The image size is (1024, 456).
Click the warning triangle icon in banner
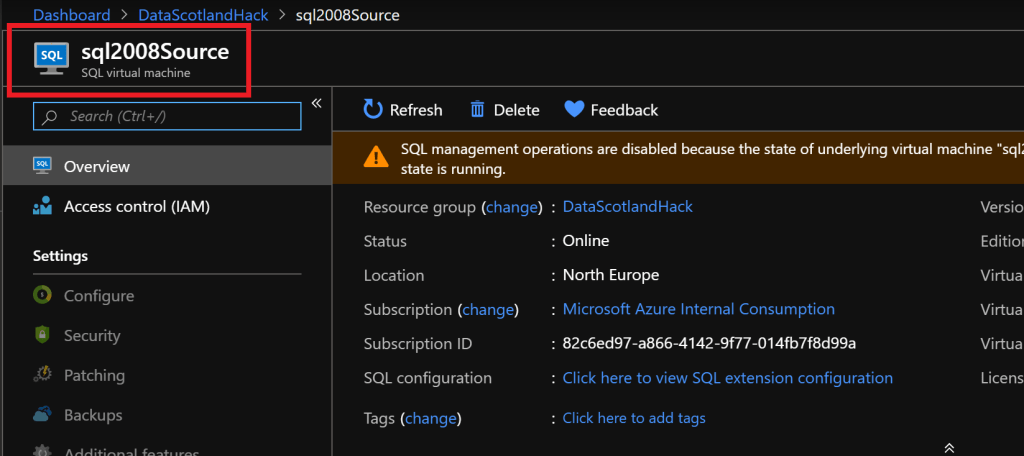376,157
